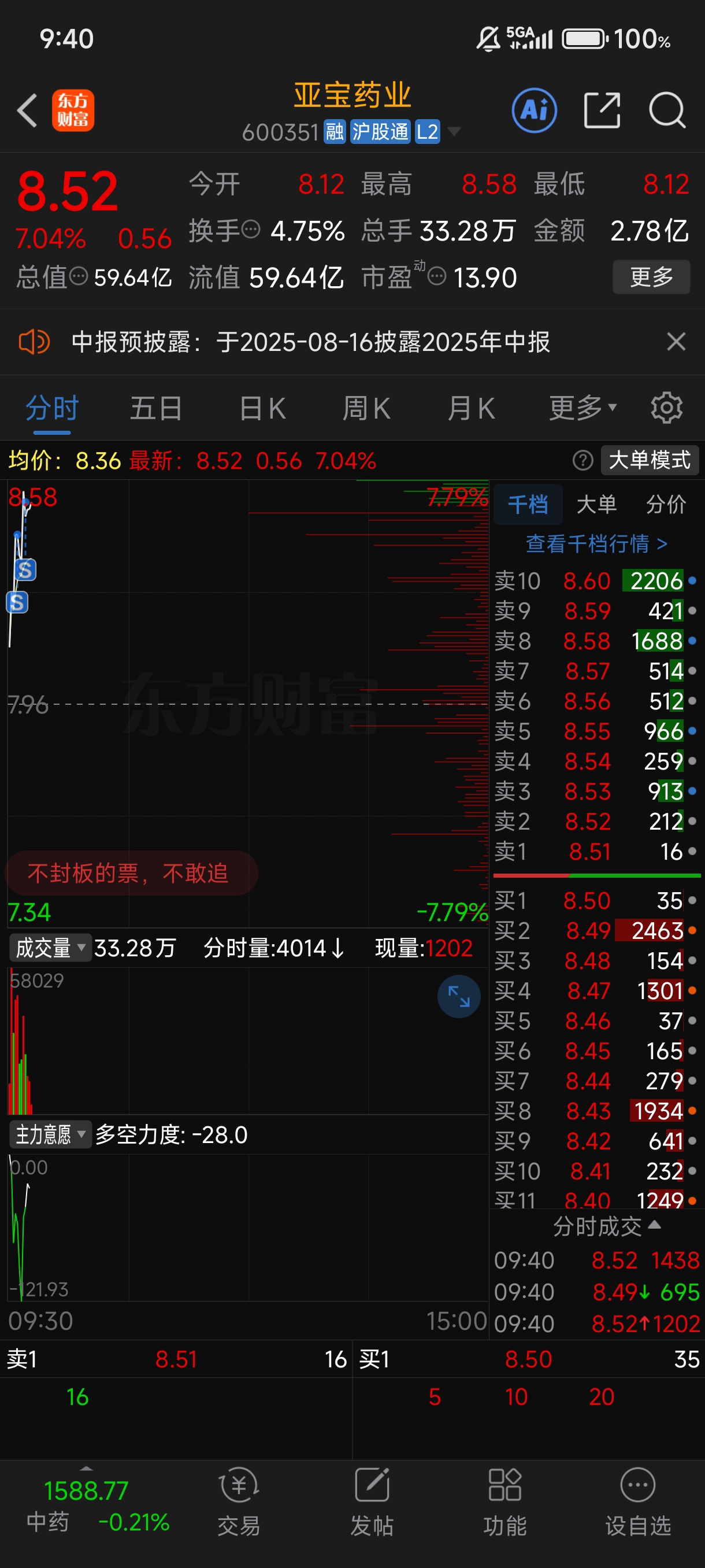
Task: Tap the 16 order quantity under 卖1
Action: point(77,1397)
